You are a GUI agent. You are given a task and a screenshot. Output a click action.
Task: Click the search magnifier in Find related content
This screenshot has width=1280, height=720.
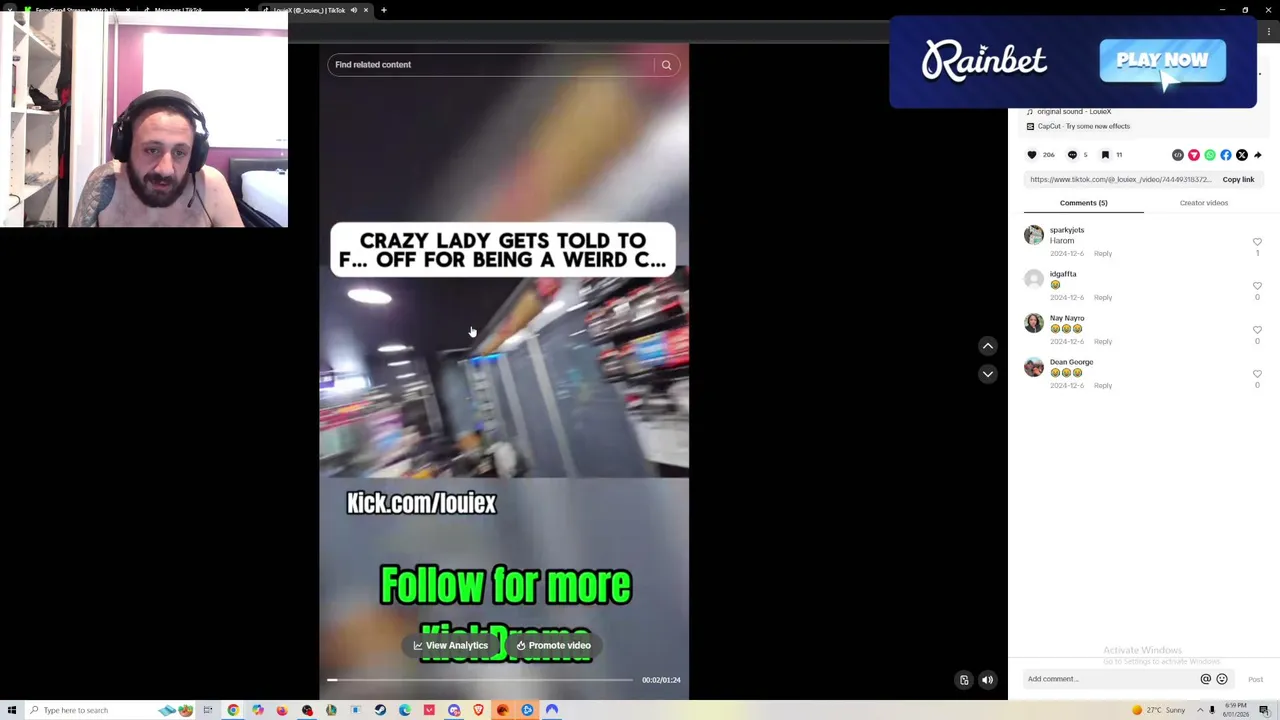667,65
